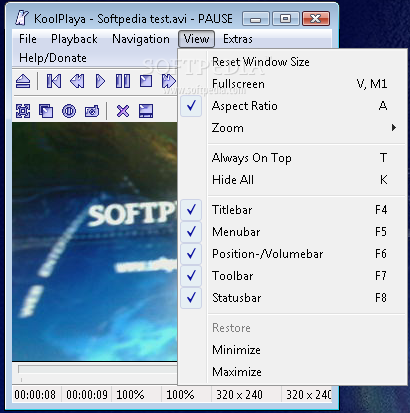Select Minimize in View menu

click(293, 350)
